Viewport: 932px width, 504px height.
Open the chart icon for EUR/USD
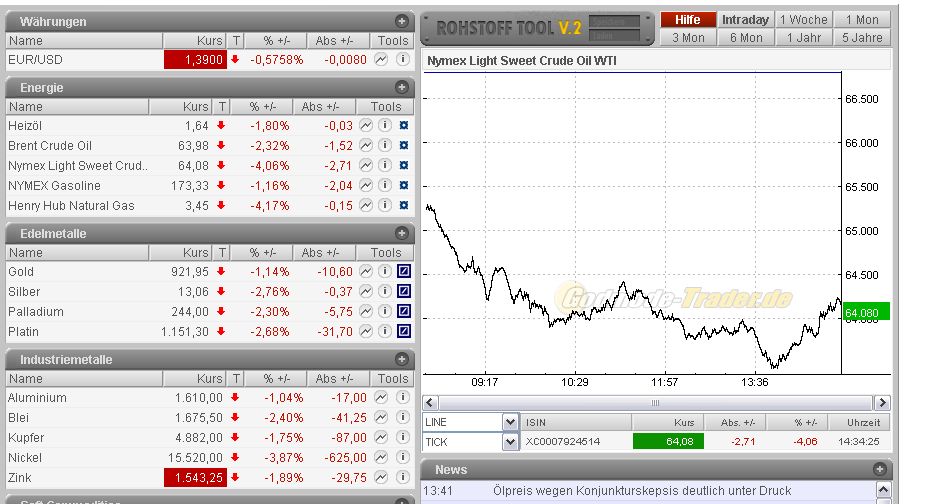381,59
